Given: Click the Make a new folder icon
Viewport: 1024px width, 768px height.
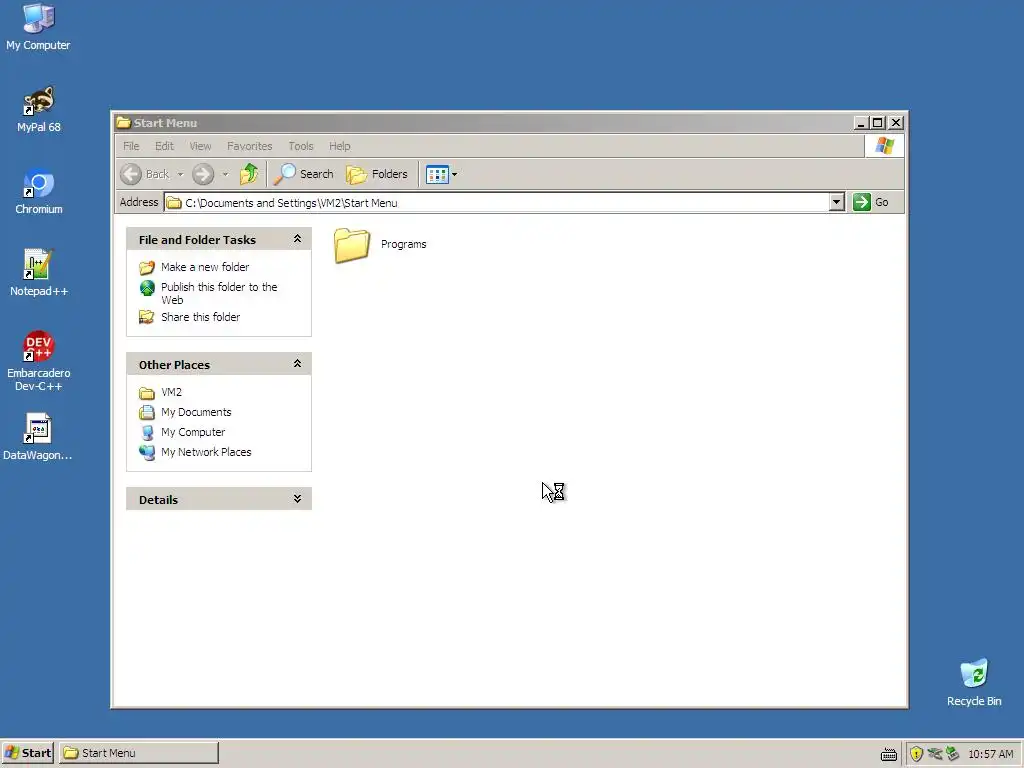Looking at the screenshot, I should [x=147, y=267].
